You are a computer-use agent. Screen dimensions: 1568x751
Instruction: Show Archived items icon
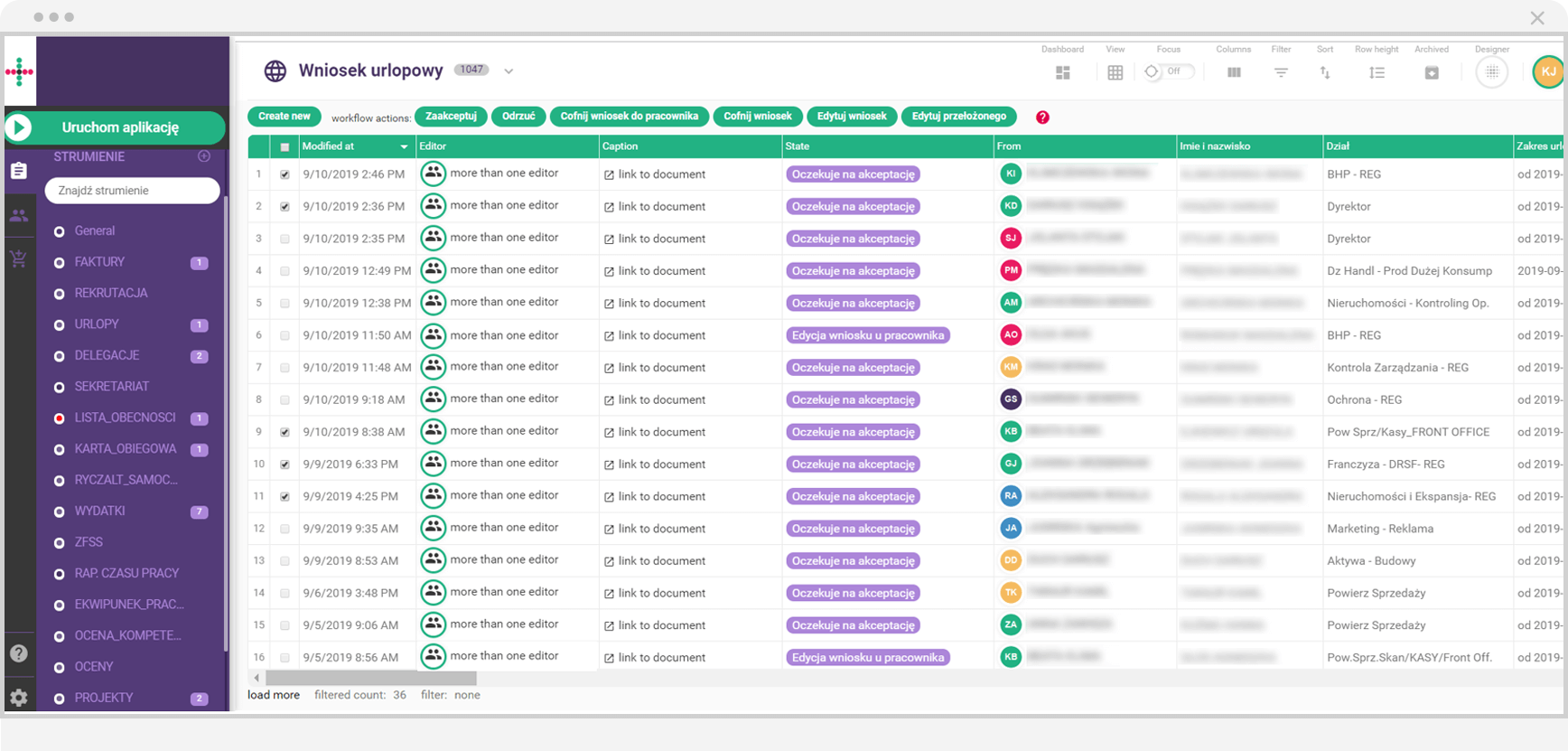point(1431,72)
